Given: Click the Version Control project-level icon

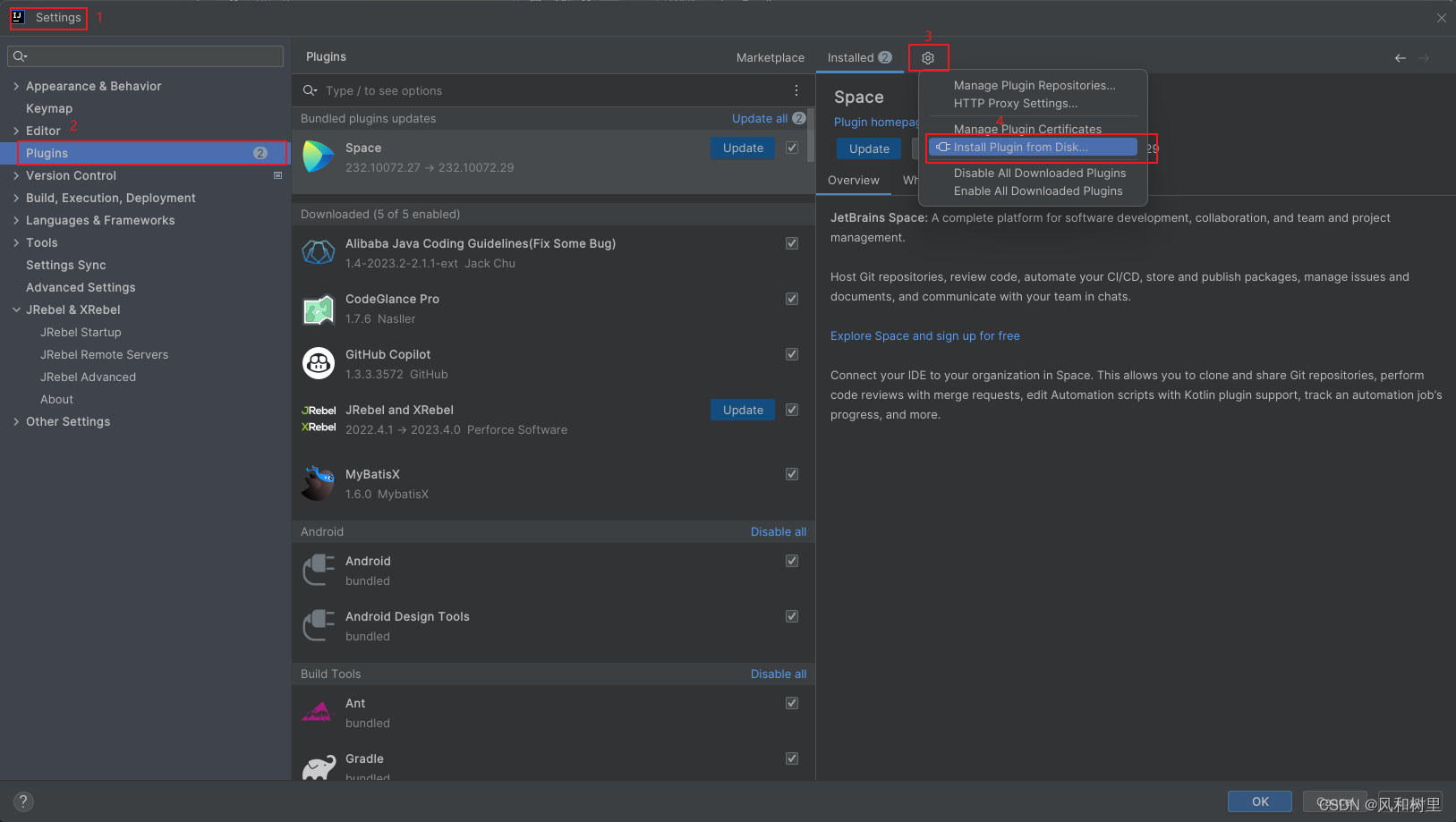Looking at the screenshot, I should coord(277,175).
